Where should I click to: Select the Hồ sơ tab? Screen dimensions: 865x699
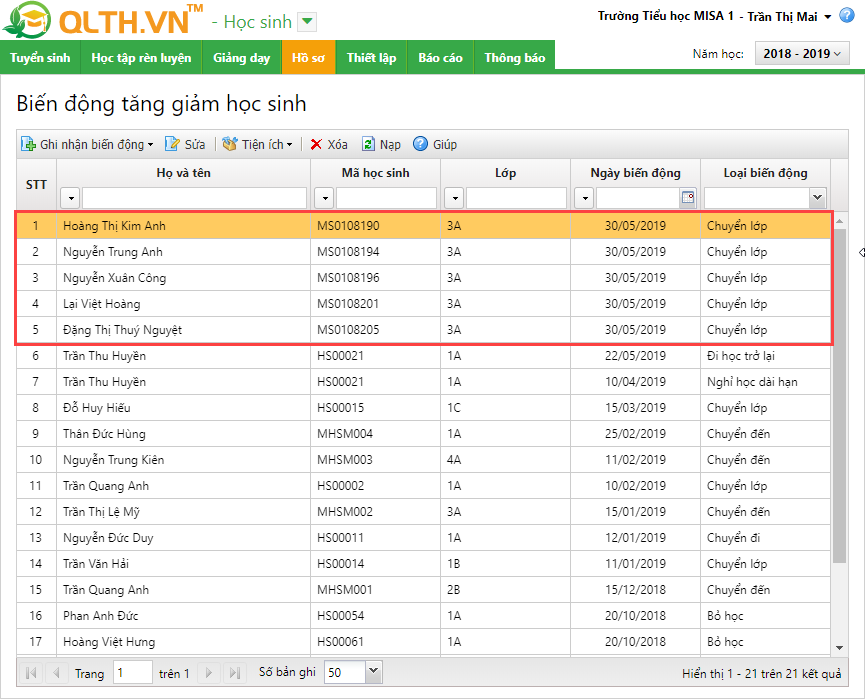pyautogui.click(x=308, y=57)
